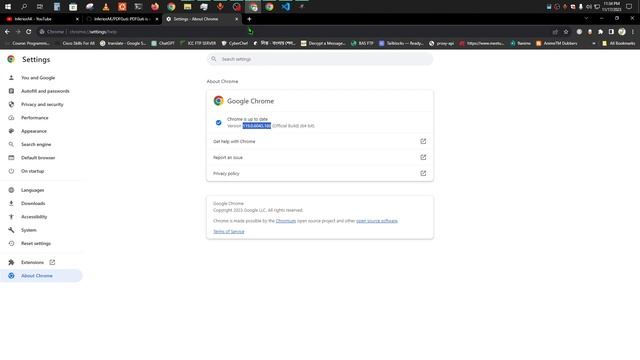640x360 pixels.
Task: Switch to the YouTube browser tab
Action: point(41,19)
